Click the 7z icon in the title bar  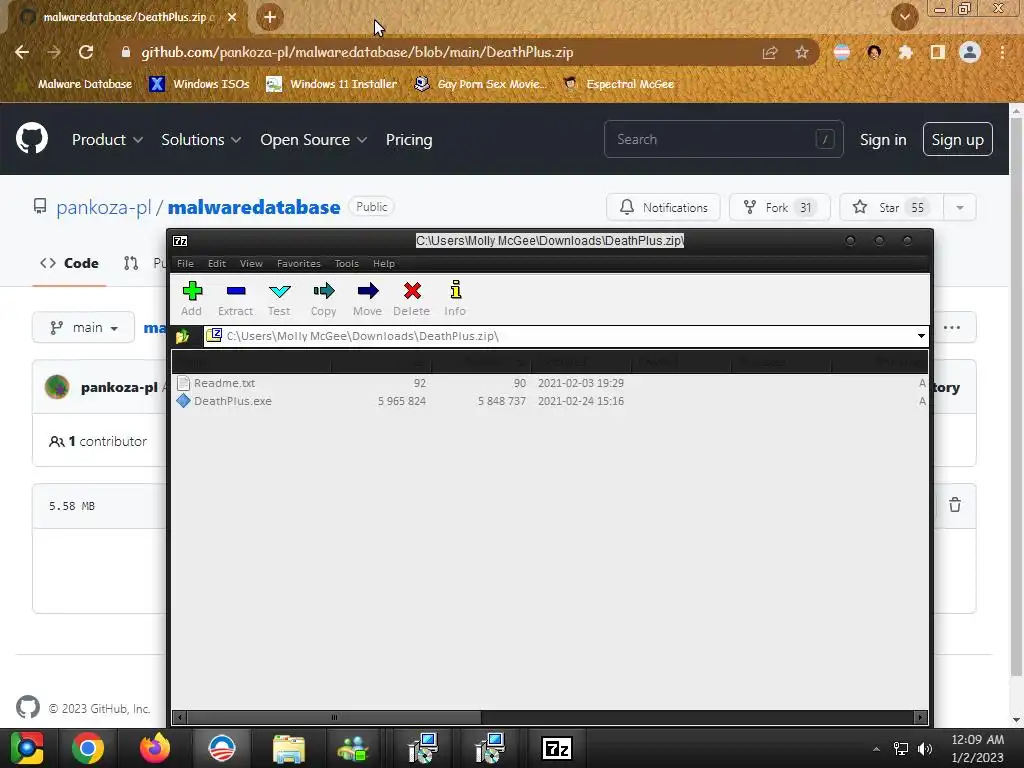tap(180, 241)
